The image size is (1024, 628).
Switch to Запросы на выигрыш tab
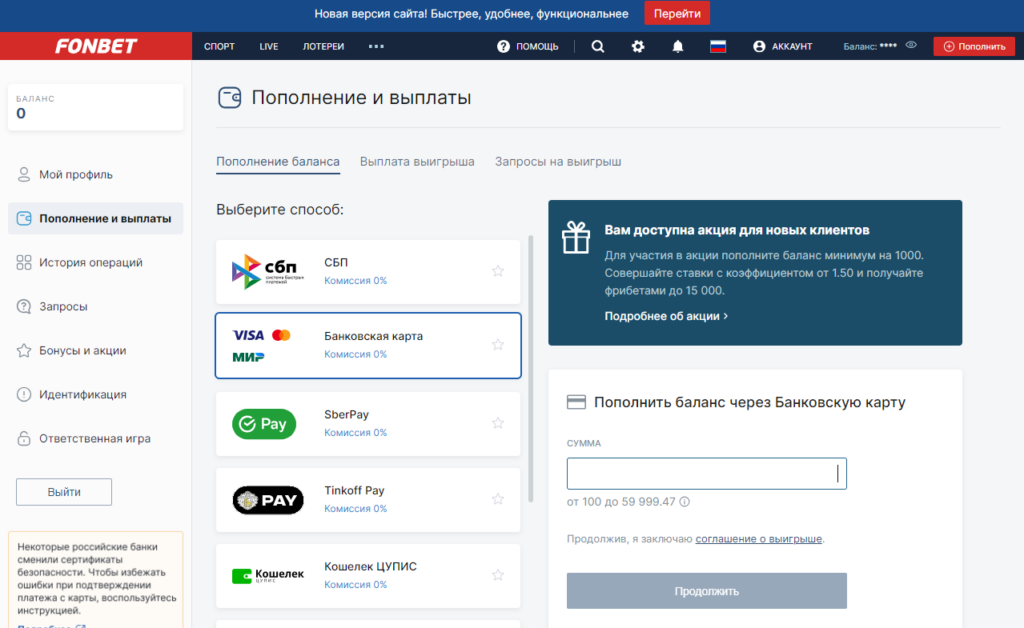(x=558, y=161)
